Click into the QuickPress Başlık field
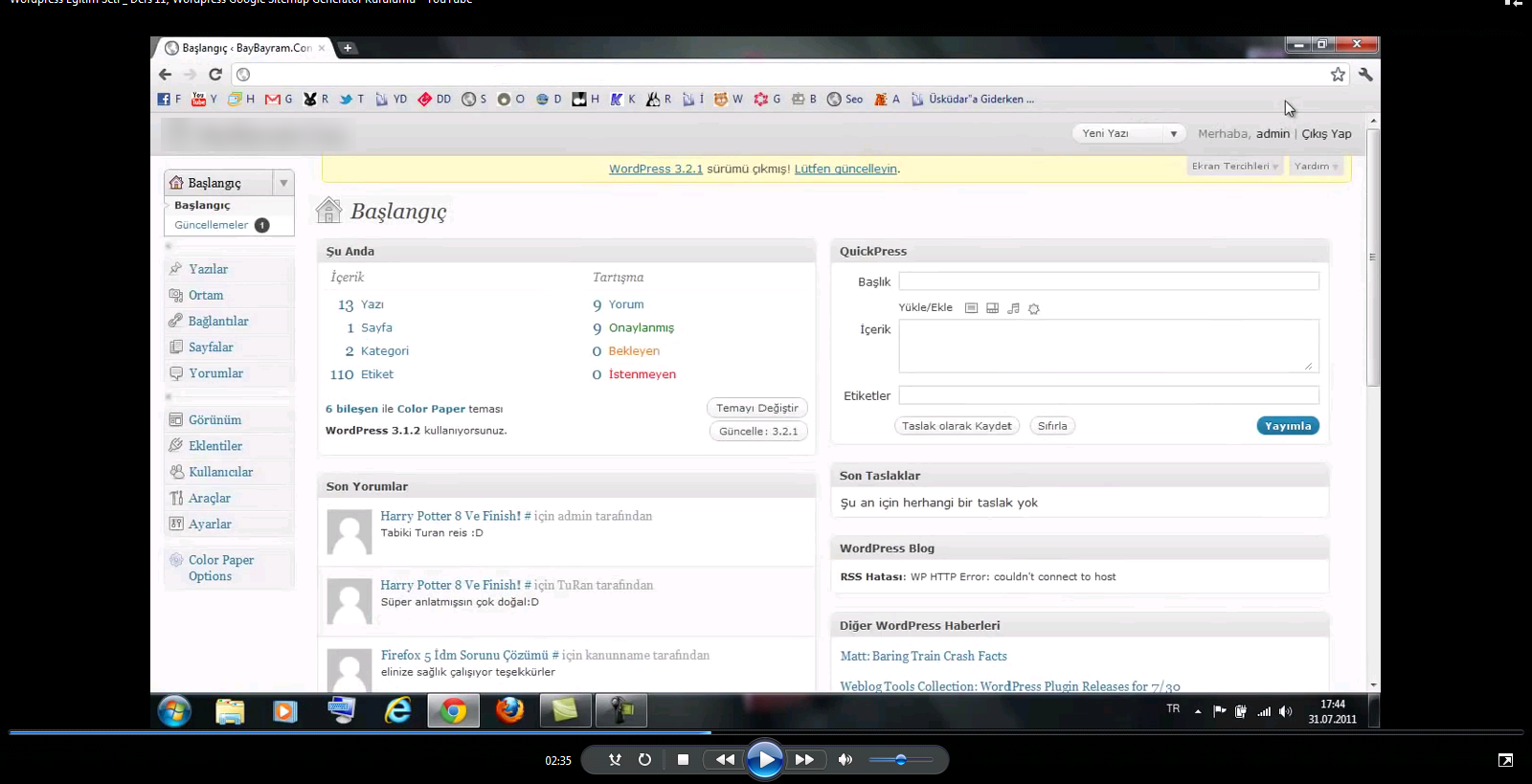Screen dimensions: 1532x784 pos(1109,281)
